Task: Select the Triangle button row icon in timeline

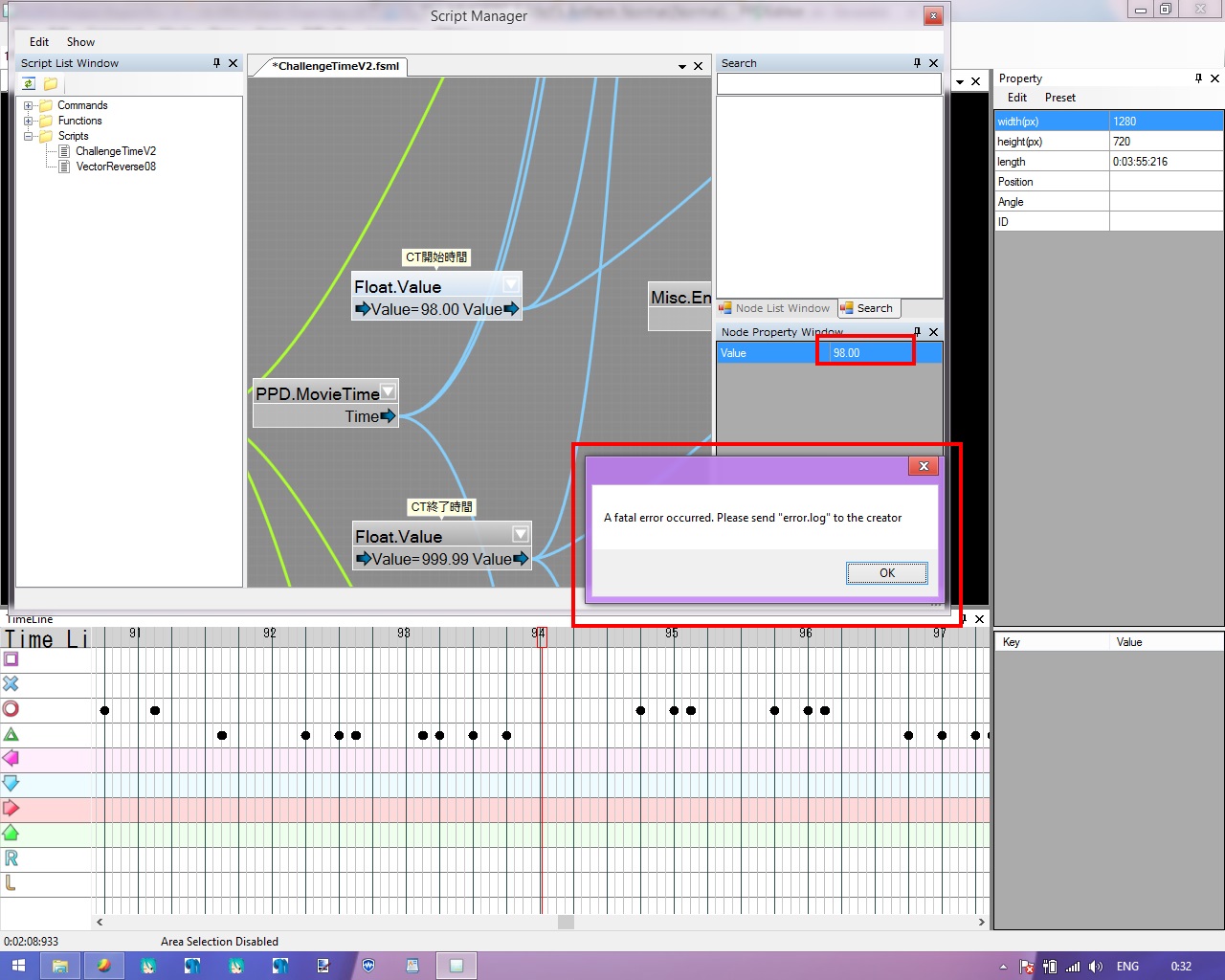Action: 11,734
